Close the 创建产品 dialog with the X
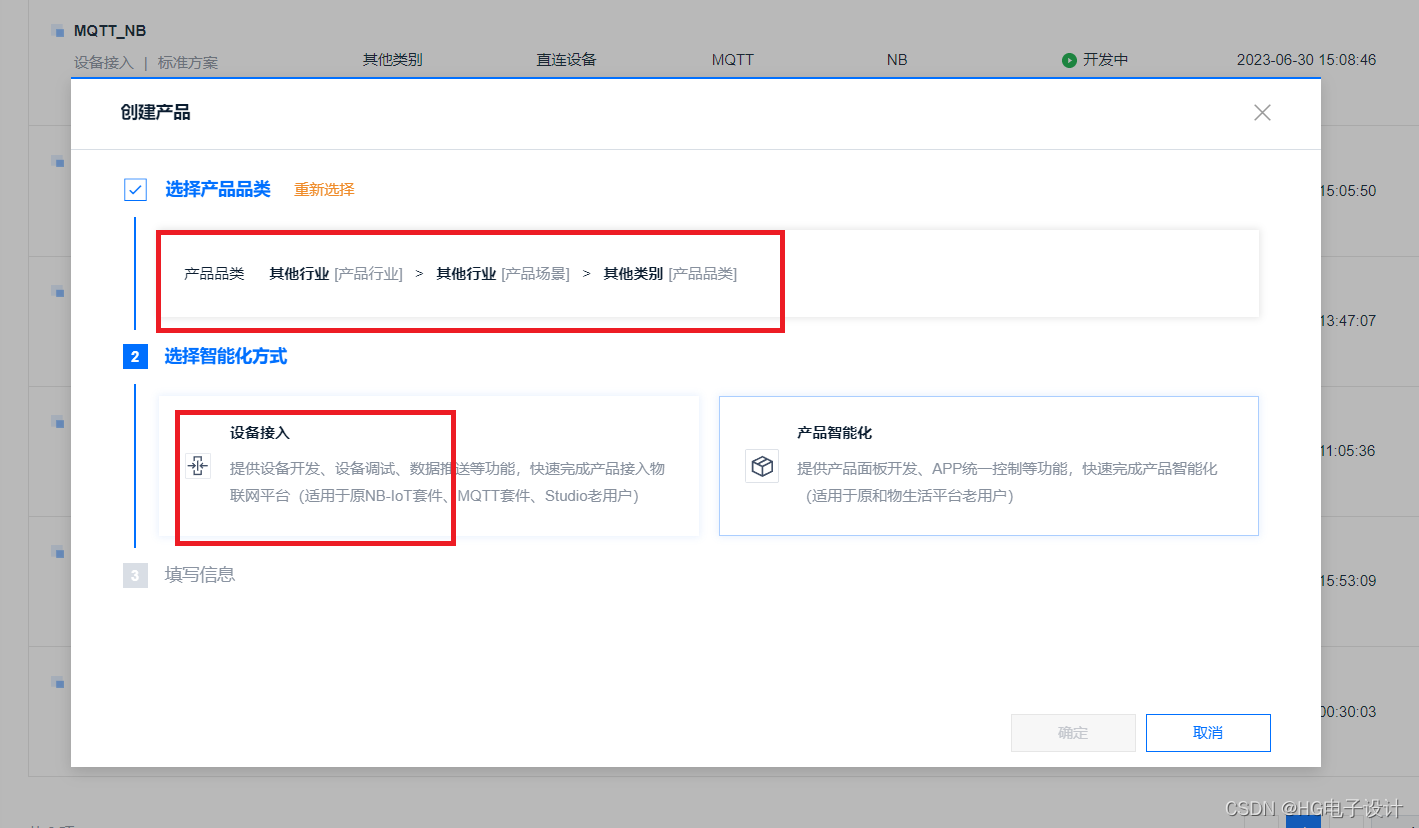This screenshot has width=1419, height=828. click(x=1261, y=113)
